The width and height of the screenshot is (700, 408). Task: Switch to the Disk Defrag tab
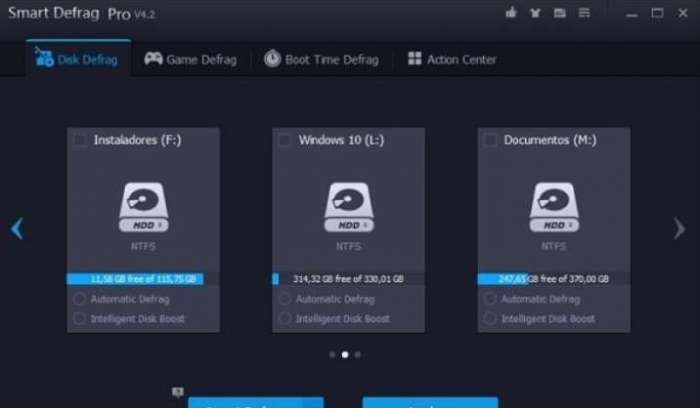pyautogui.click(x=77, y=58)
